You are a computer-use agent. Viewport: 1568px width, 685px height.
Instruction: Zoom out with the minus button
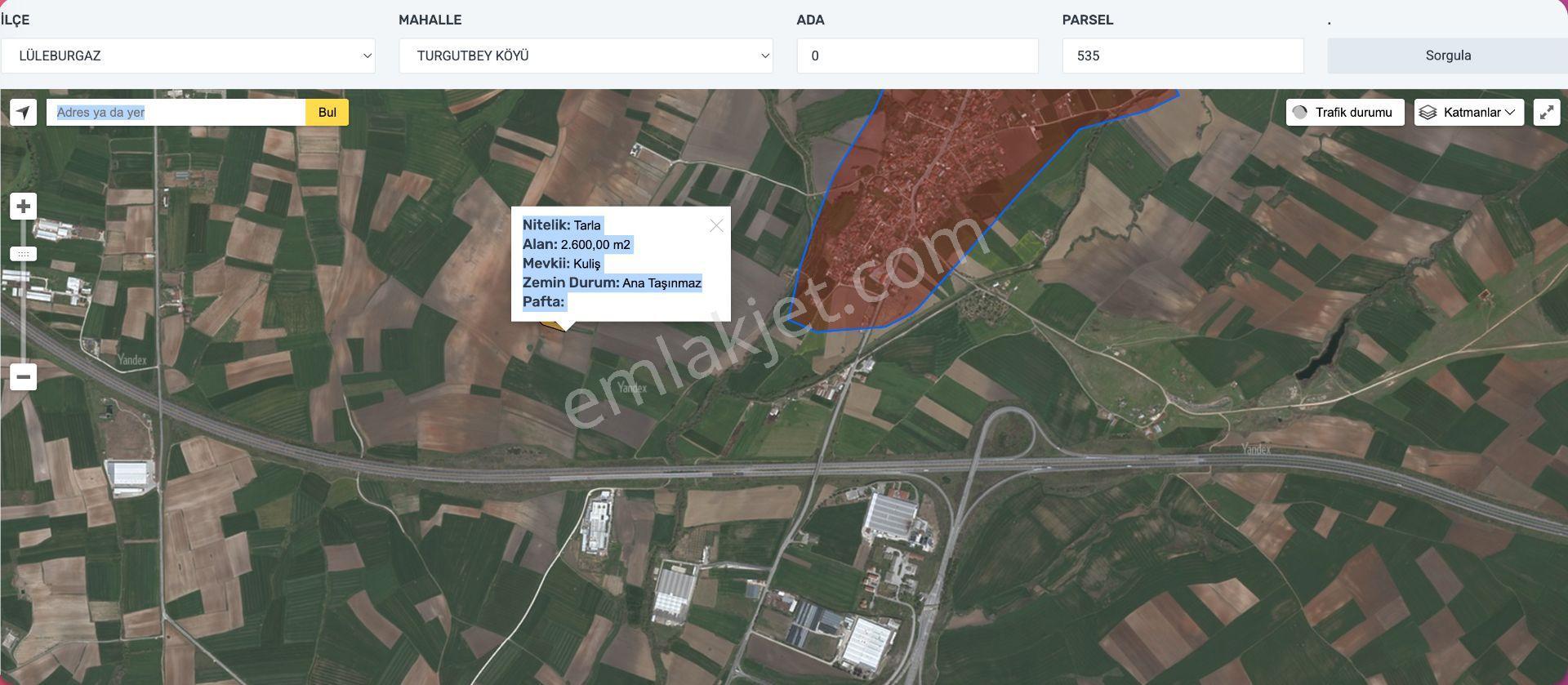point(24,377)
